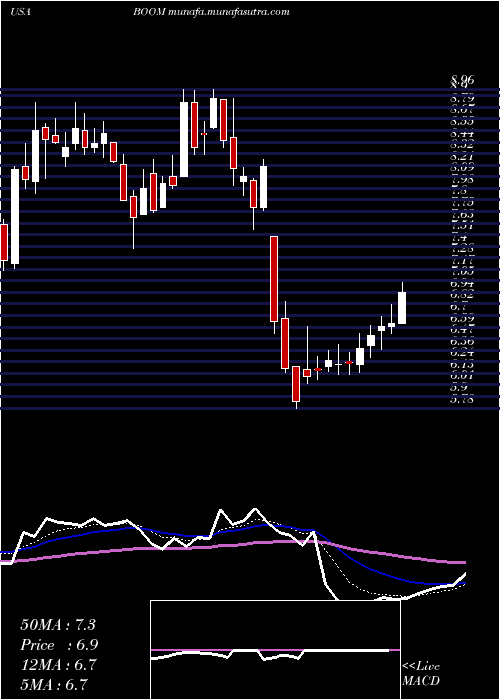The width and height of the screenshot is (500, 700).
Task: Click the latest white candle at chart's right end
Action: pyautogui.click(x=402, y=308)
